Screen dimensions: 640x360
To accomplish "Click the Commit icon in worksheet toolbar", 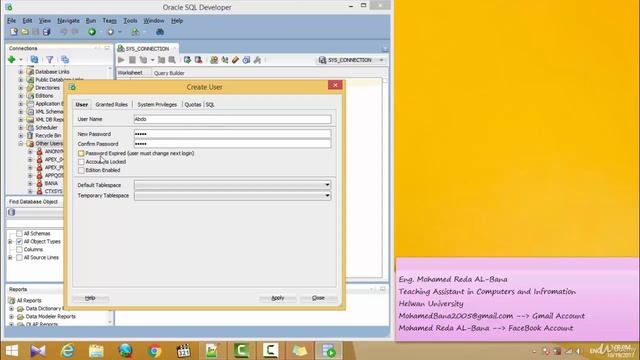I will [187, 60].
